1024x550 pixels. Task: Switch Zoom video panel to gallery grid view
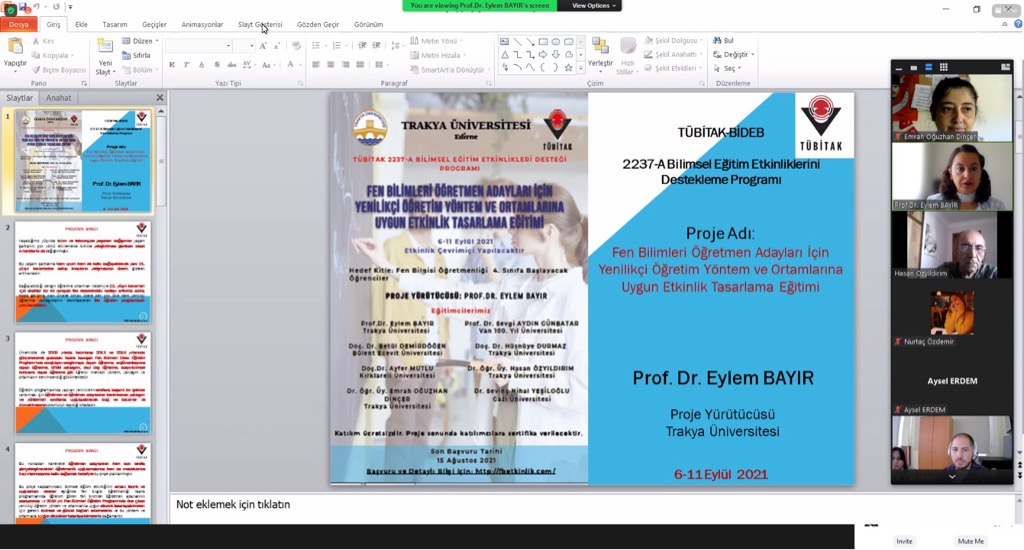point(944,67)
